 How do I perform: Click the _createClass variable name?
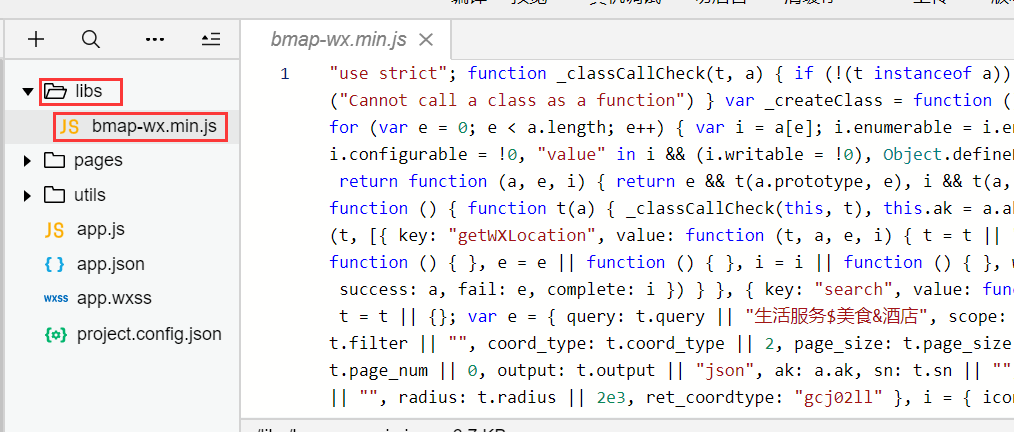click(821, 101)
